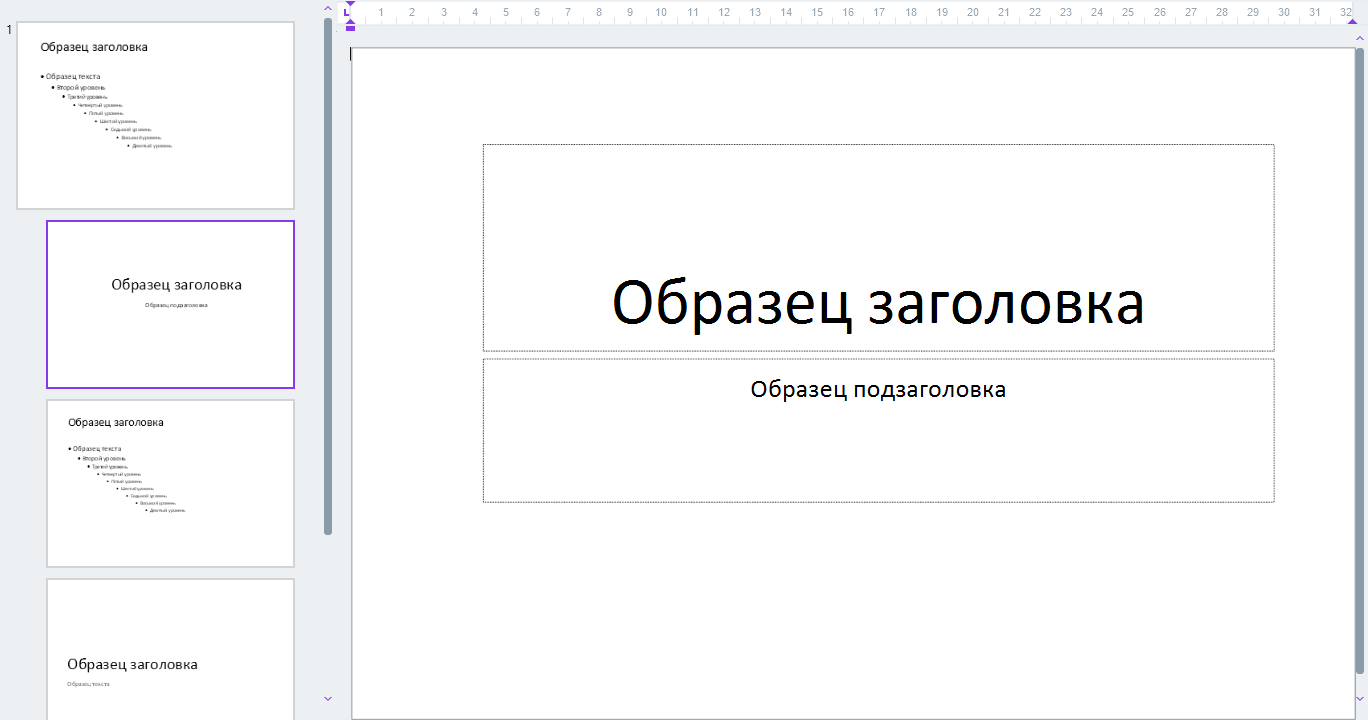Click the first-line indent marker on the ruler
The width and height of the screenshot is (1368, 720).
coord(350,5)
